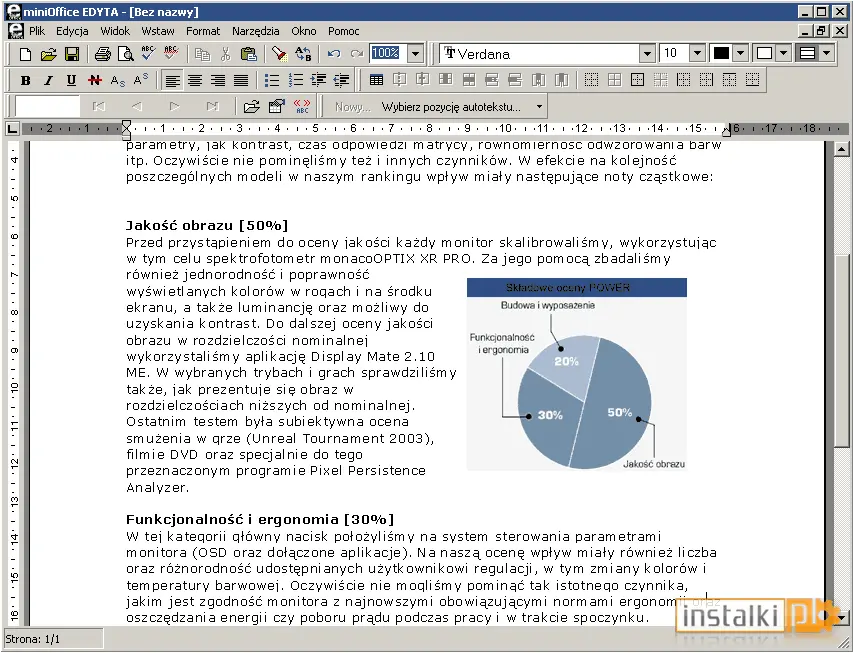Toggle underline formatting with the U button

tap(71, 81)
